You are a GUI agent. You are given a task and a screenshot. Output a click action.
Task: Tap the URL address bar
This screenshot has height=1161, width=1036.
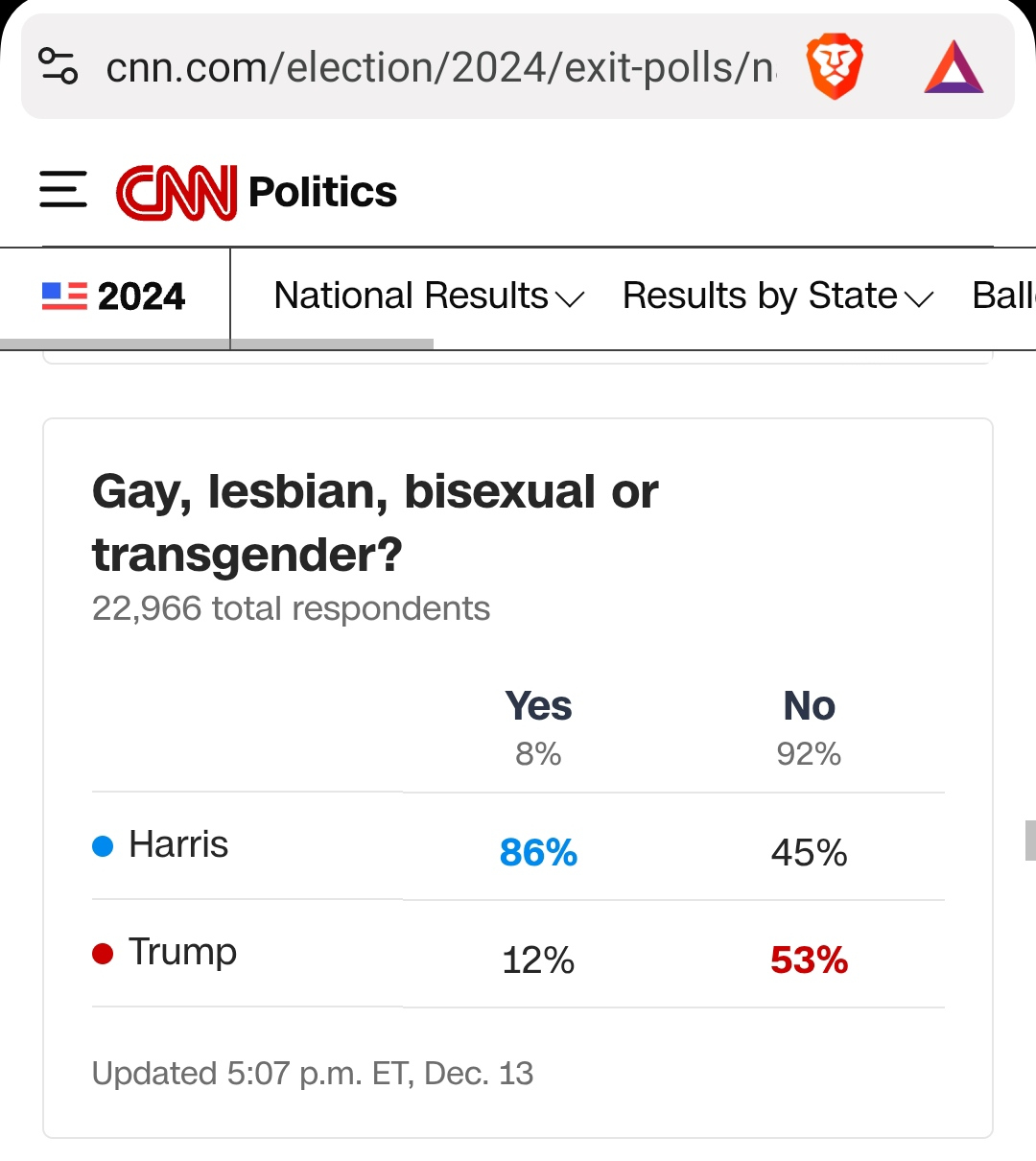[x=439, y=67]
